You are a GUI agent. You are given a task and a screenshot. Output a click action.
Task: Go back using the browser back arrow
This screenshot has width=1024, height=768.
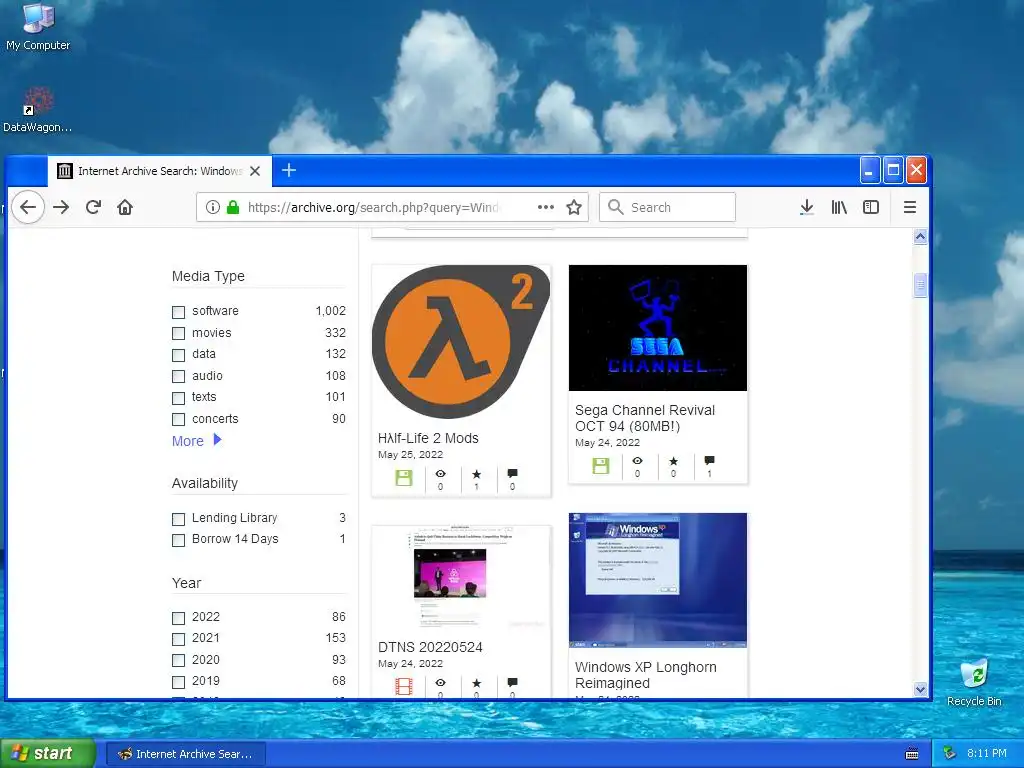pyautogui.click(x=28, y=208)
